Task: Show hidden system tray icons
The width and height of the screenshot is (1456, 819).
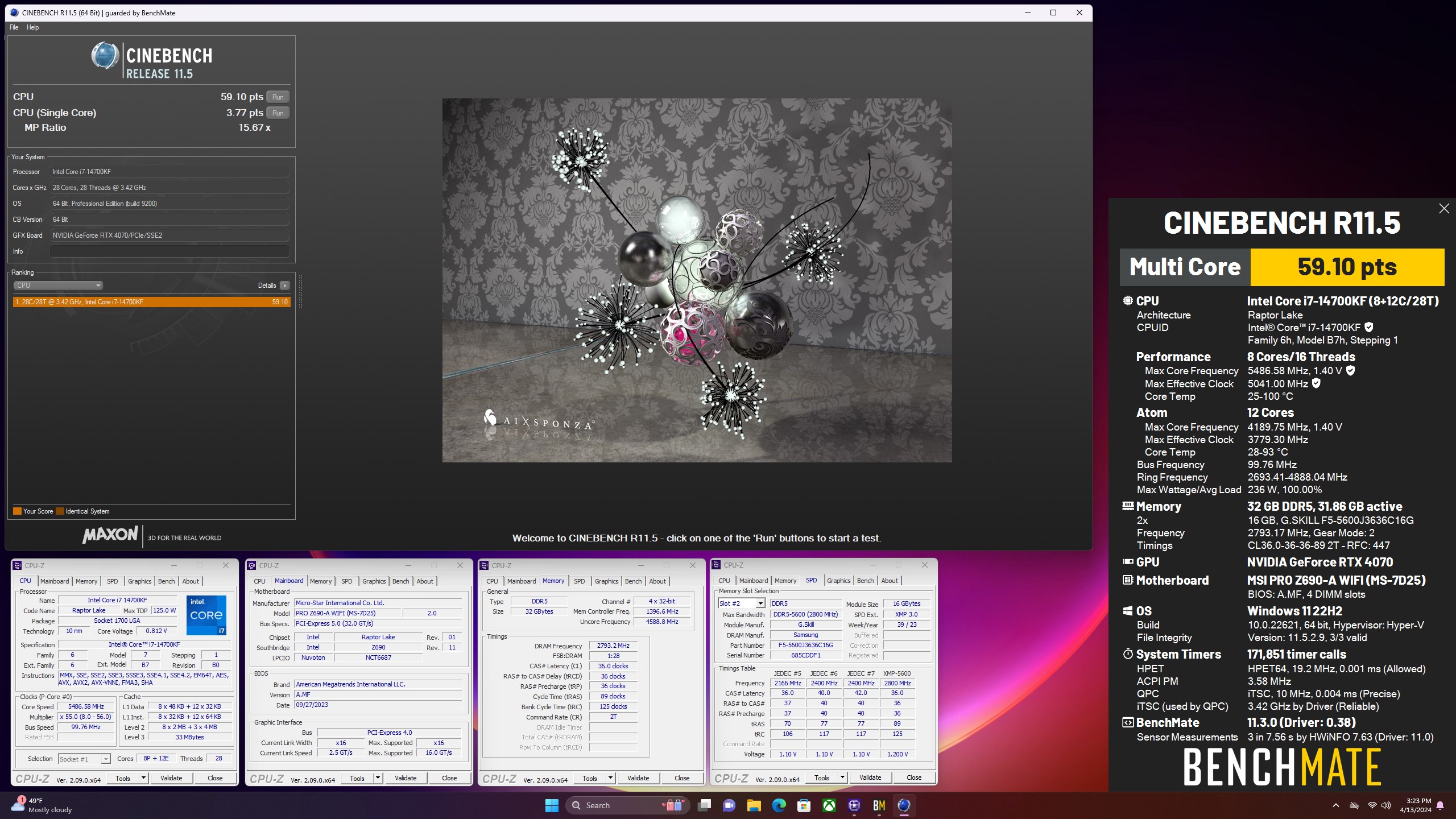Action: [x=1336, y=805]
